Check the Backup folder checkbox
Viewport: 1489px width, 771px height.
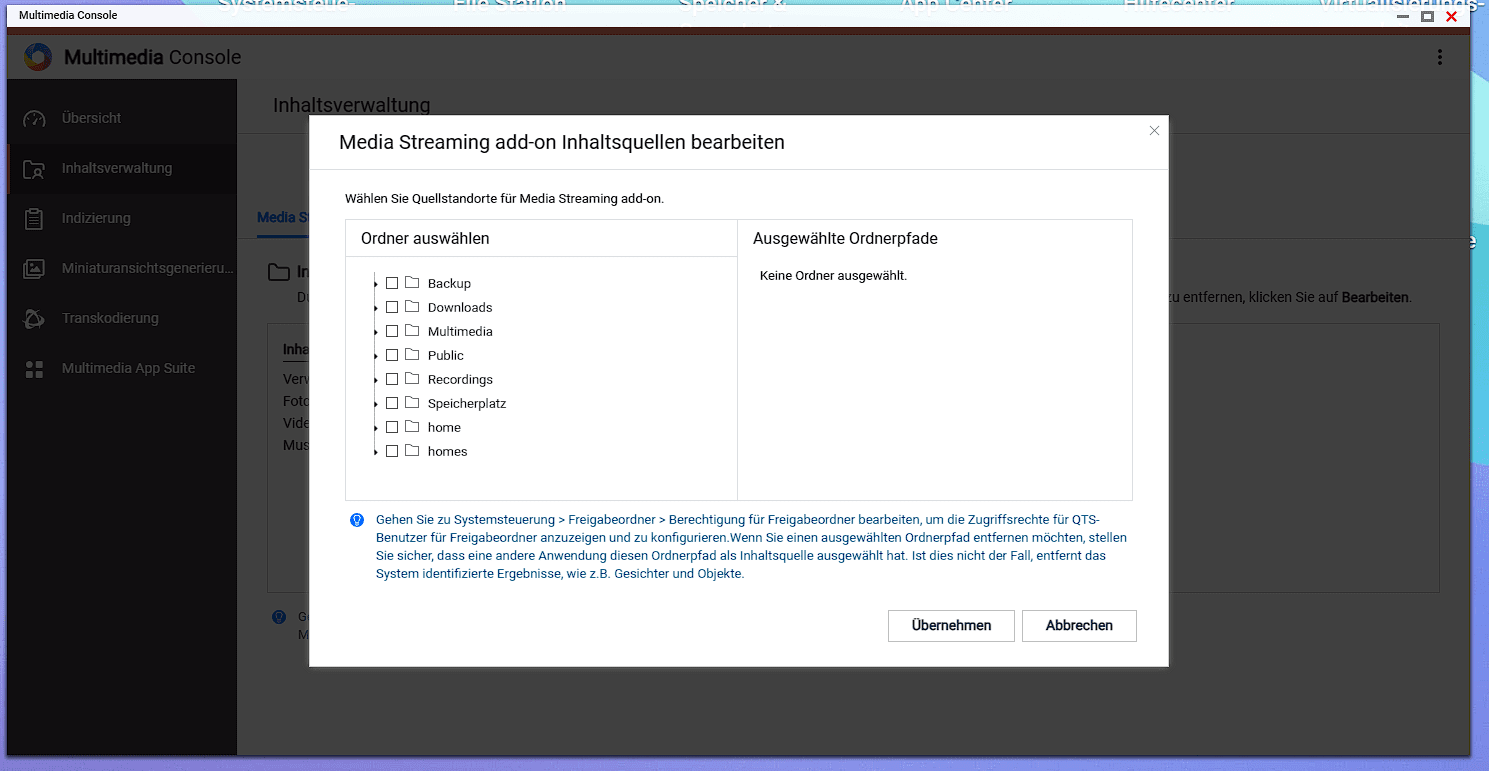tap(392, 283)
